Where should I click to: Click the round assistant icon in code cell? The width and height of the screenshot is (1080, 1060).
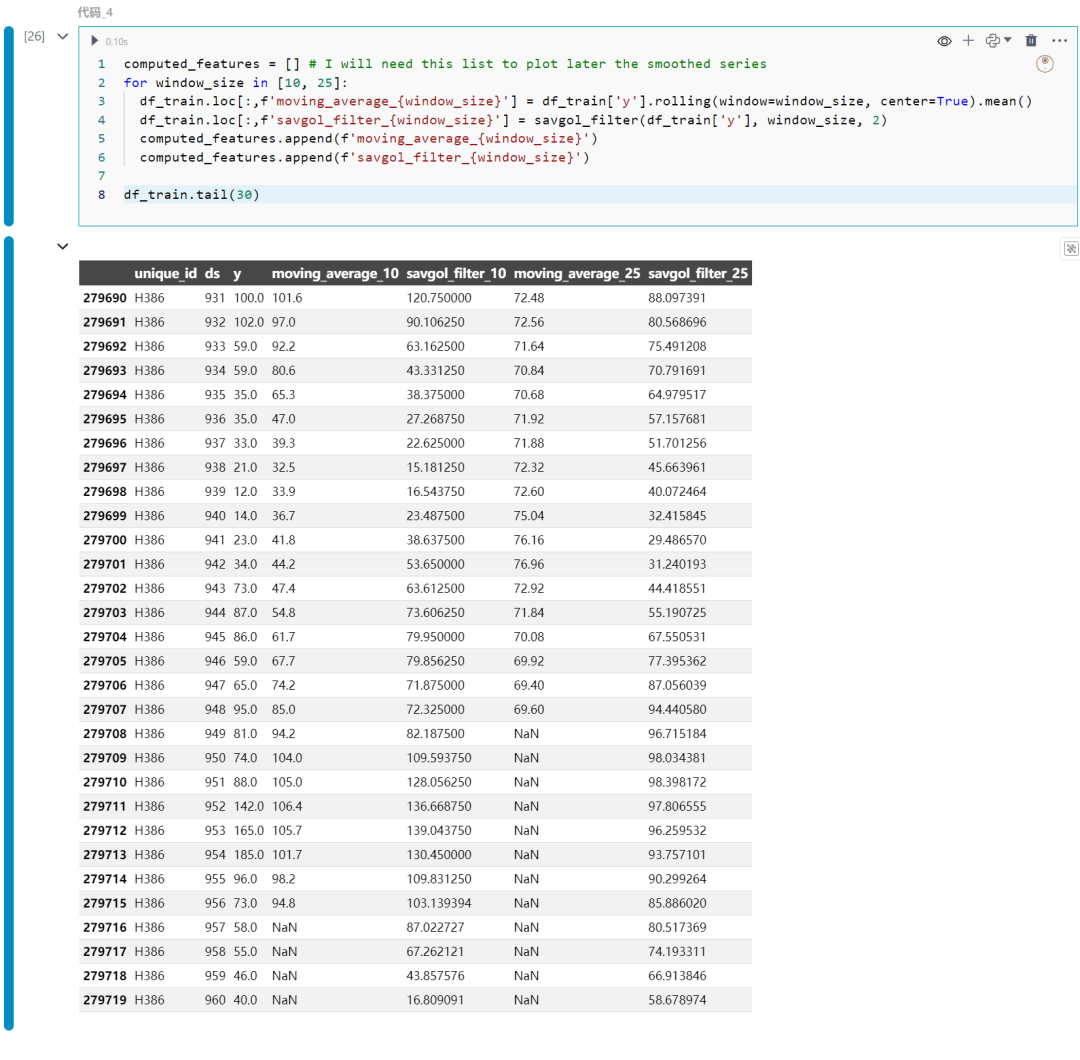(1045, 64)
